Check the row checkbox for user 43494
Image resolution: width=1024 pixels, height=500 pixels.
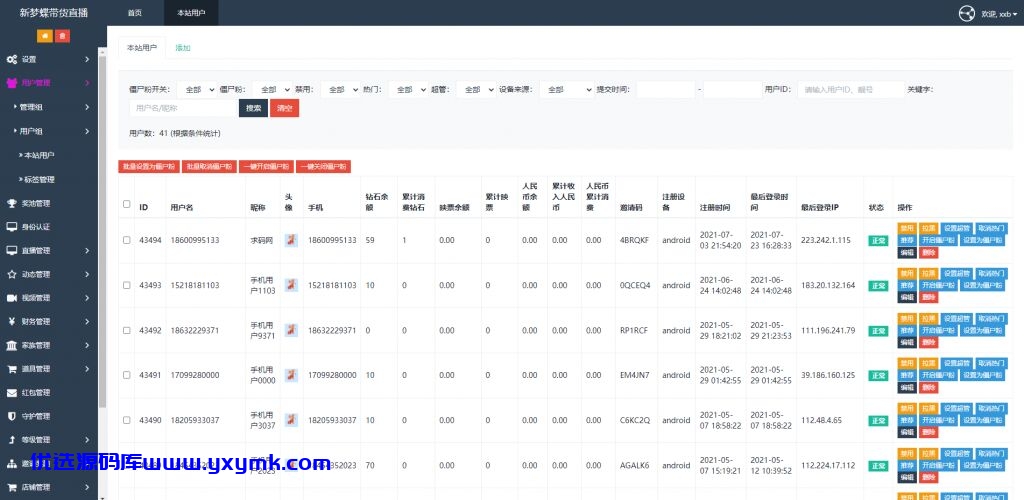coord(127,240)
